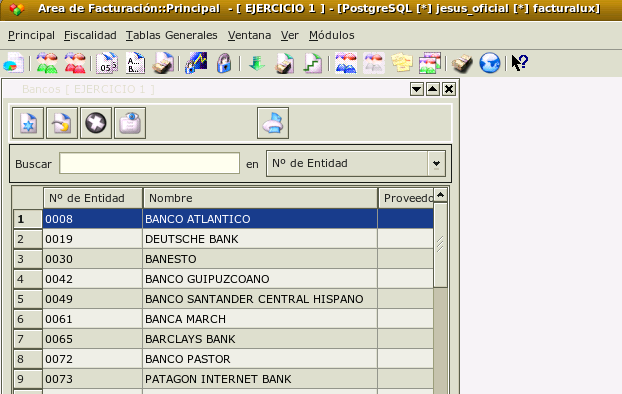
Task: Click the standalone blue padlock toolbar icon
Action: pyautogui.click(x=224, y=63)
